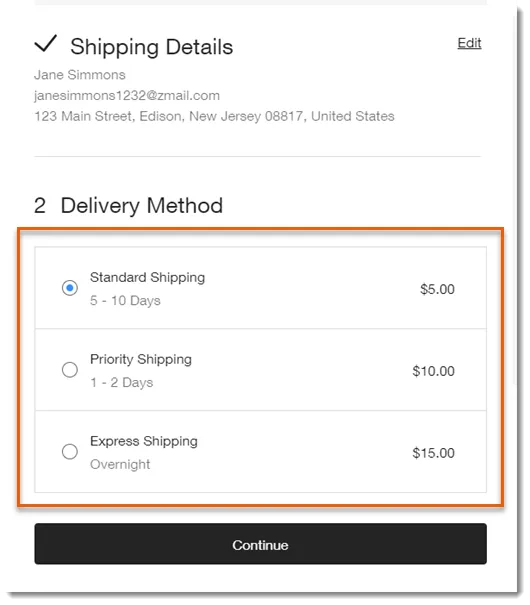Click the 1 - 2 Days delivery estimate

122,382
